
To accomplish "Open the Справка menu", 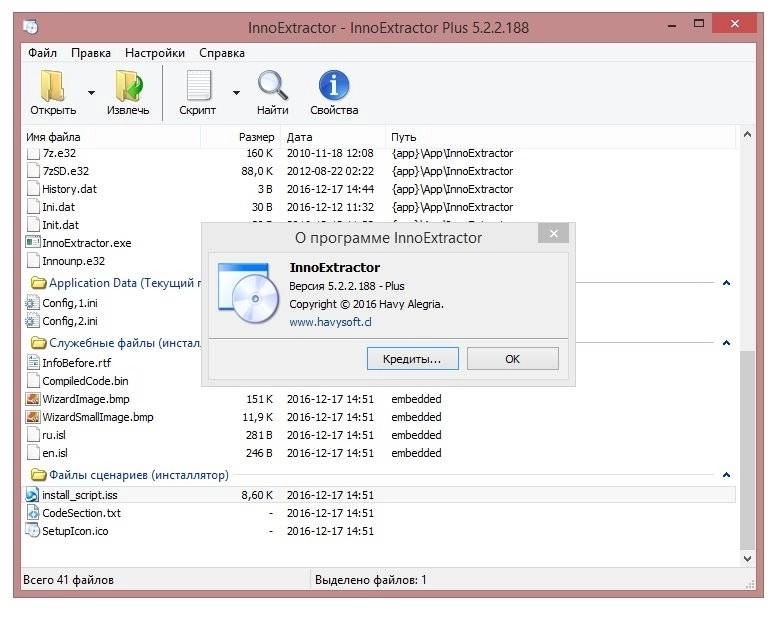I will [x=222, y=53].
